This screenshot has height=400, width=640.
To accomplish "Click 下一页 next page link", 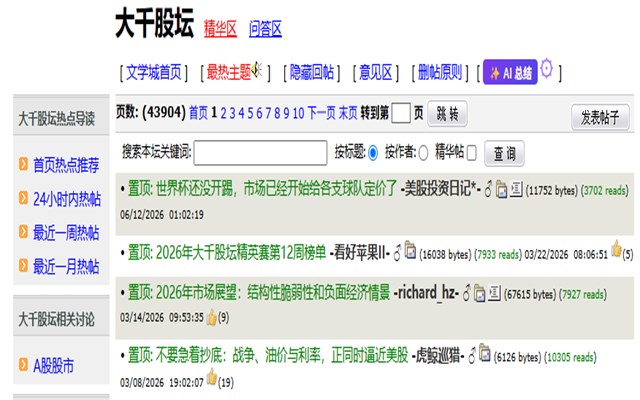I will (x=322, y=113).
